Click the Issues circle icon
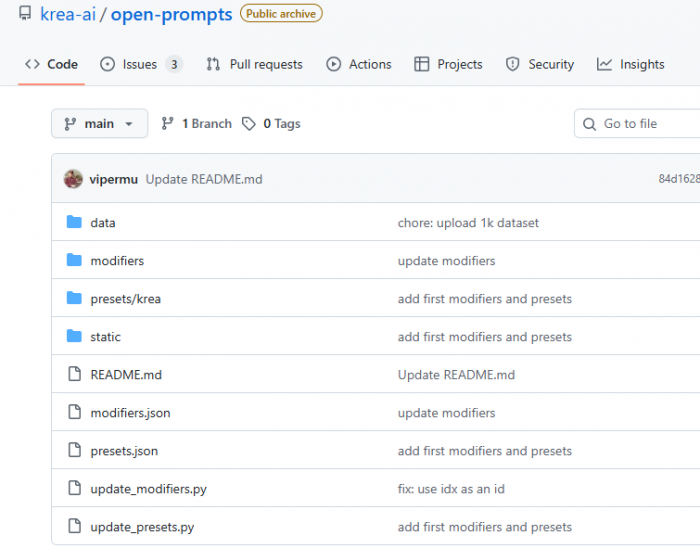 click(x=107, y=64)
